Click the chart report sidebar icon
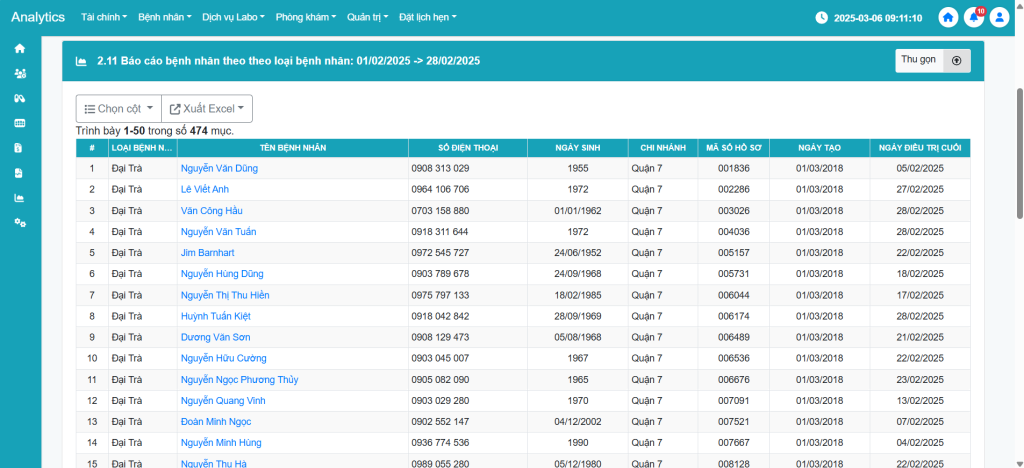This screenshot has width=1024, height=468. 19,197
